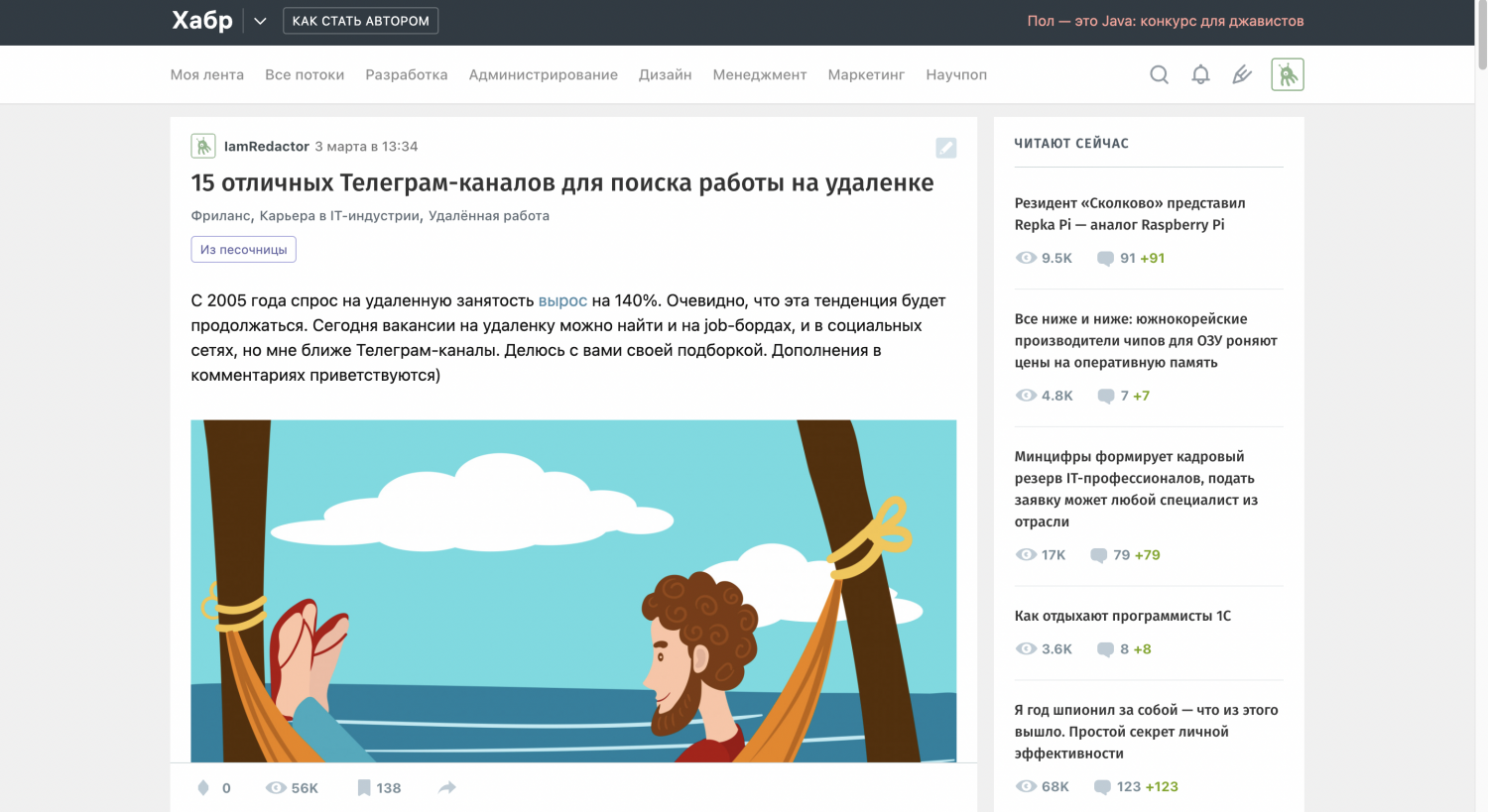Check notifications via the bell icon

[x=1200, y=73]
